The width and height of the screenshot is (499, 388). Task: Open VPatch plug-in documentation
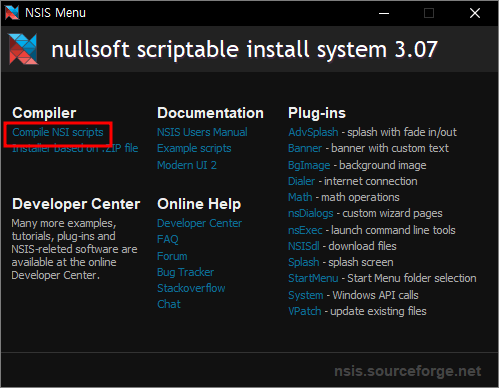coord(305,311)
